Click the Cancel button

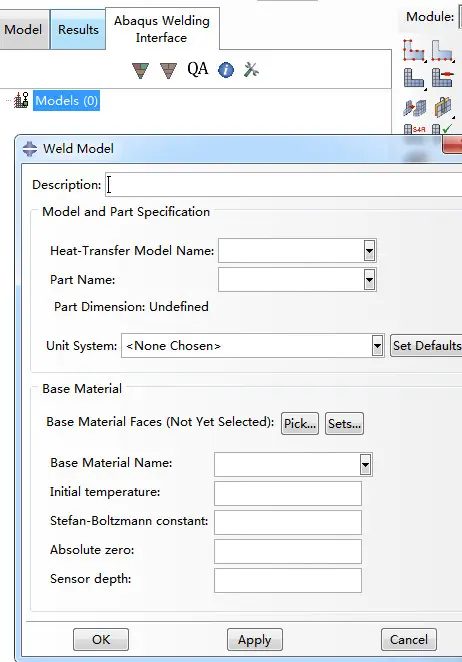(x=408, y=640)
